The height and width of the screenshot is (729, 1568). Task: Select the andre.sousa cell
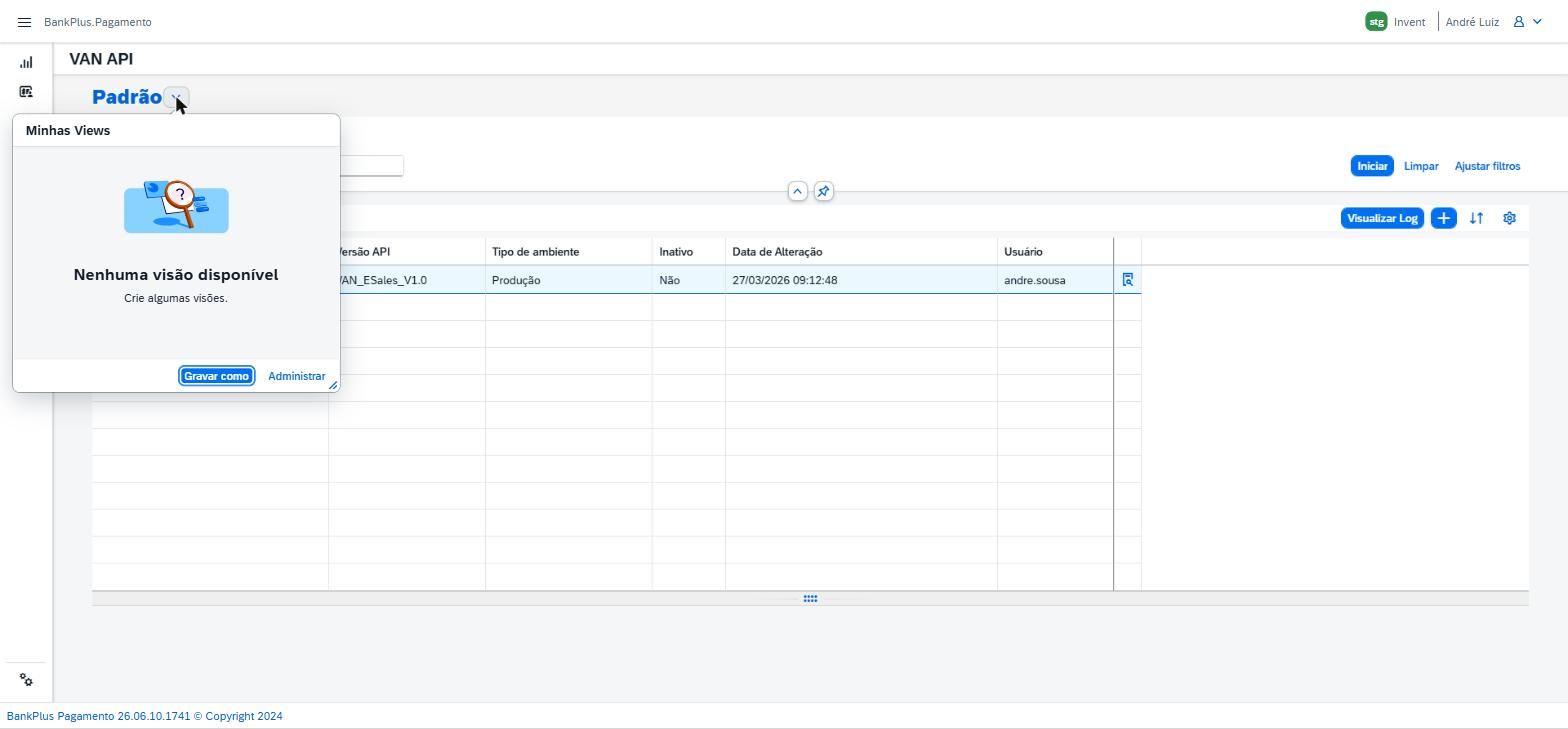1055,280
